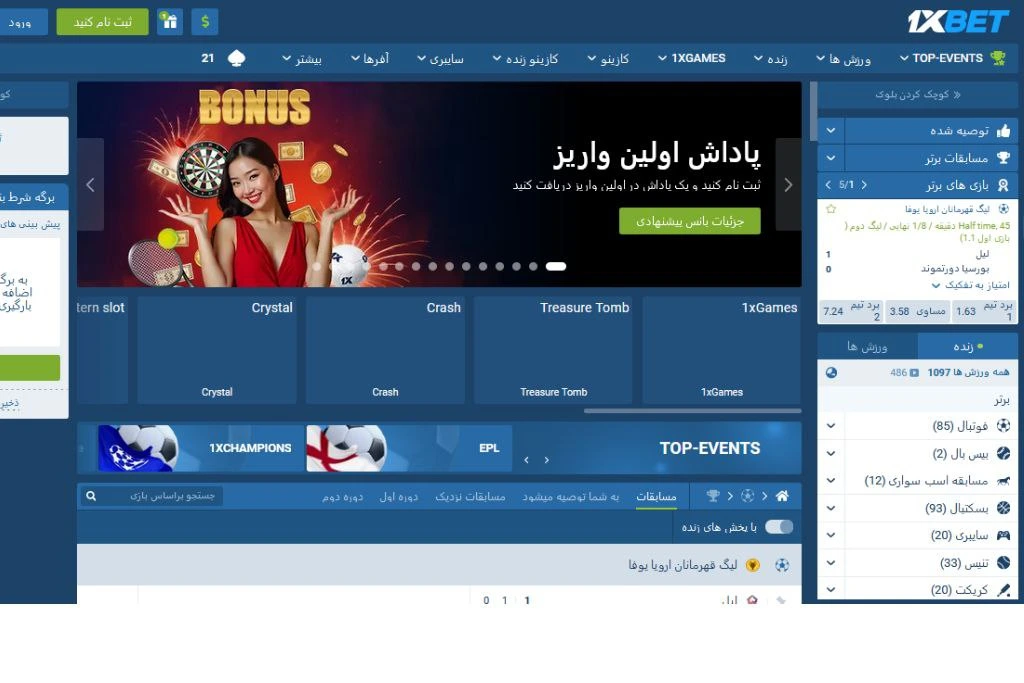Click the top games person icon
1024x683 pixels.
pyautogui.click(x=1004, y=185)
